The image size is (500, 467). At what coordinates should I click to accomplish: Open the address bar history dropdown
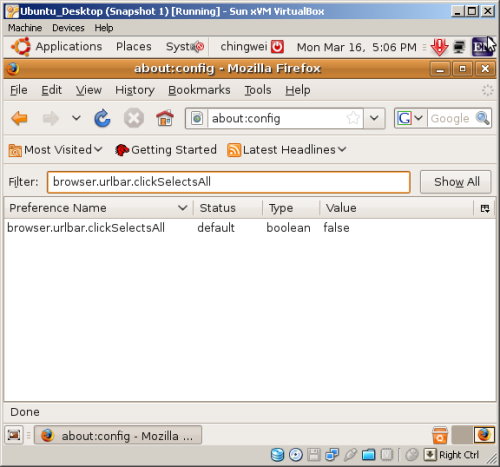point(374,118)
